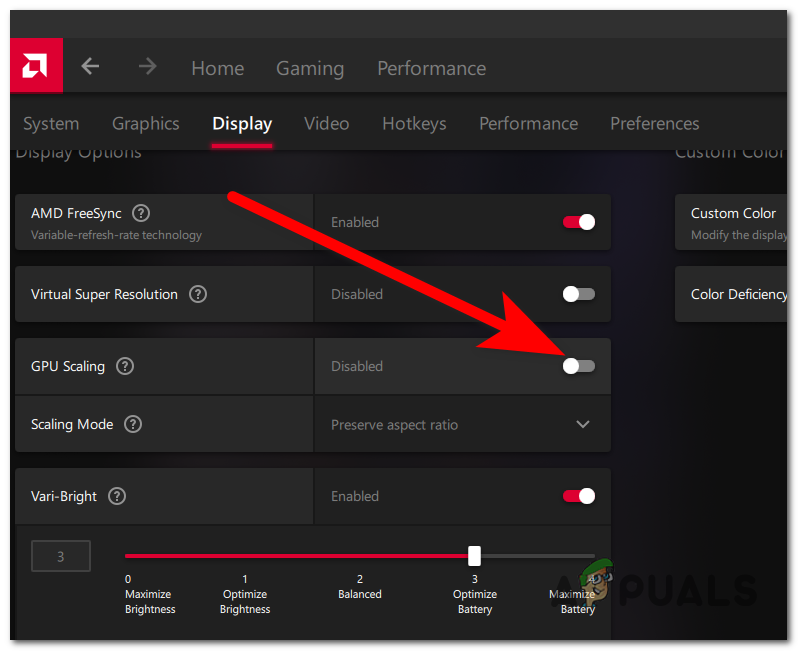Image resolution: width=798 pixels, height=651 pixels.
Task: Switch to the Video tab
Action: tap(327, 124)
